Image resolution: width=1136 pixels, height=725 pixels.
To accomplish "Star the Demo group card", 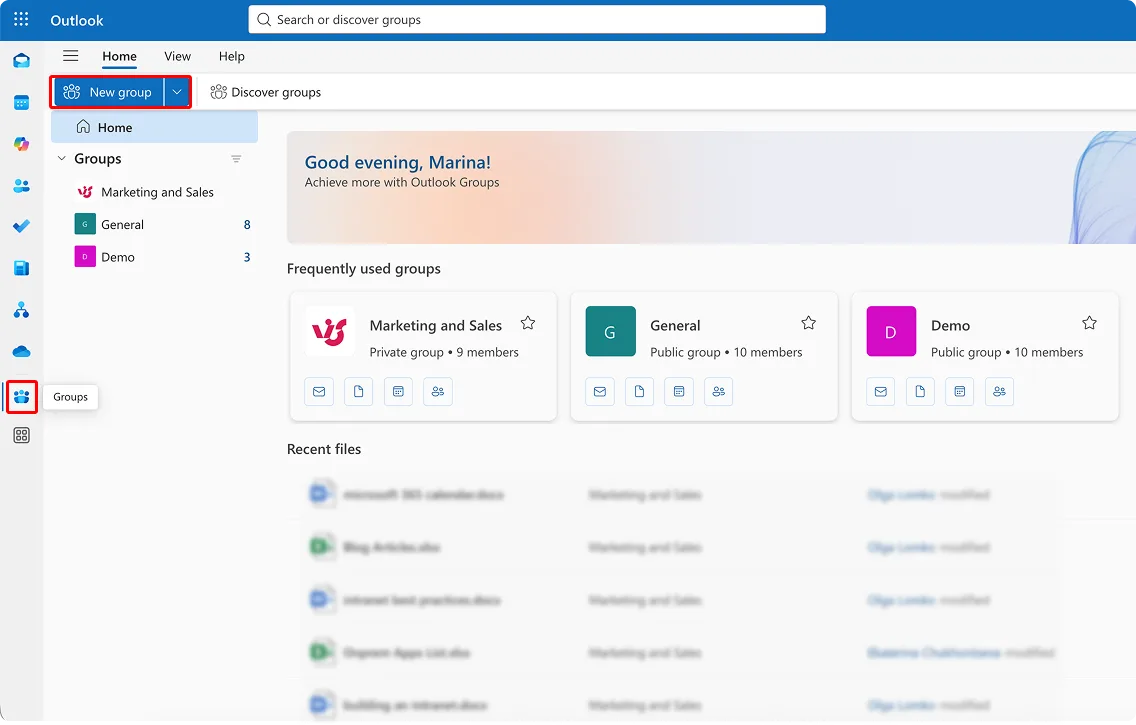I will click(x=1089, y=322).
